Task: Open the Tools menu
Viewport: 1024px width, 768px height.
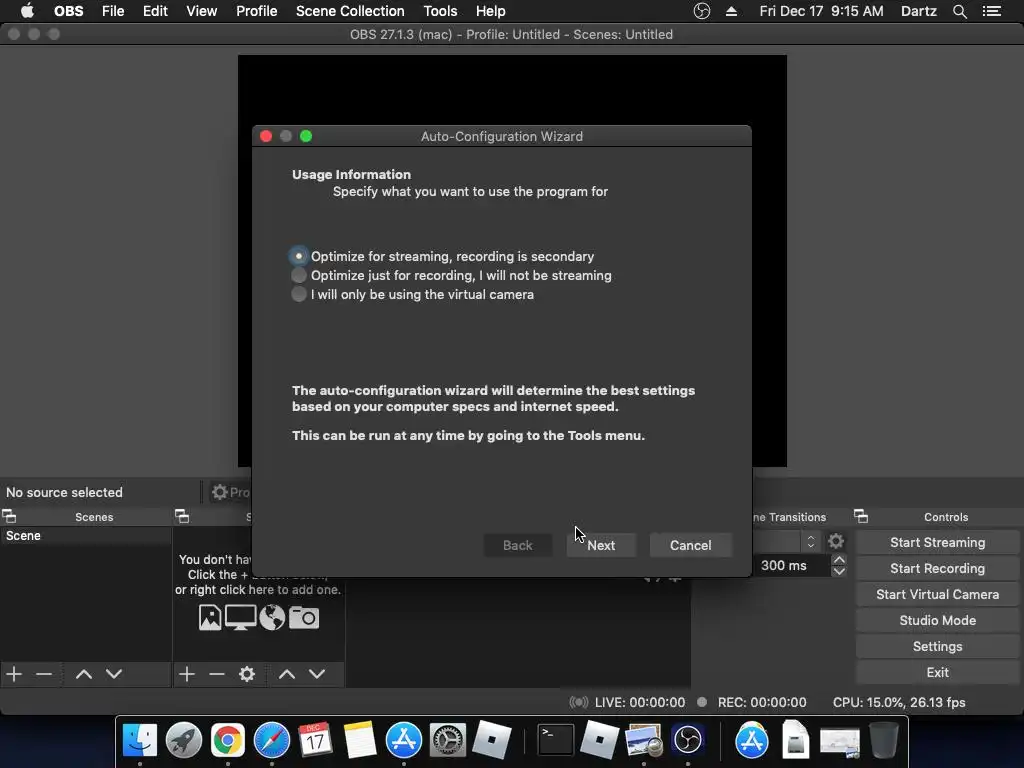Action: (440, 11)
